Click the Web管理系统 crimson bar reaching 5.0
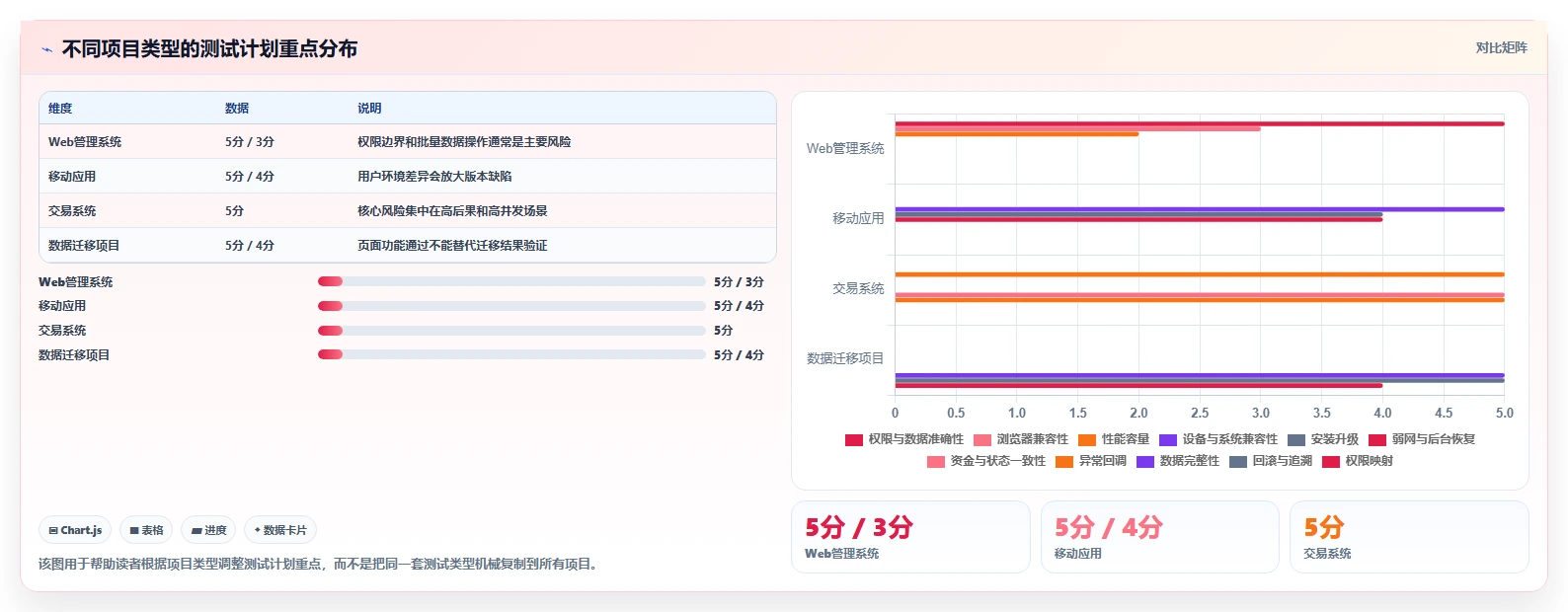This screenshot has height=612, width=1568. click(1200, 123)
